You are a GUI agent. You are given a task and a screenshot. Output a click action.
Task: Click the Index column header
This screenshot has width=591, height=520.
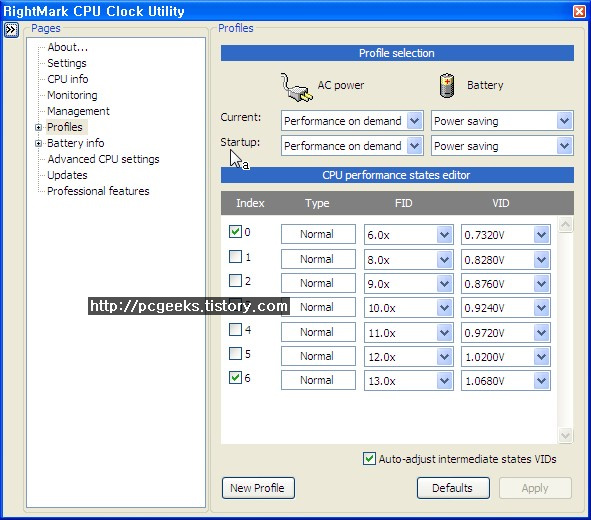(250, 203)
